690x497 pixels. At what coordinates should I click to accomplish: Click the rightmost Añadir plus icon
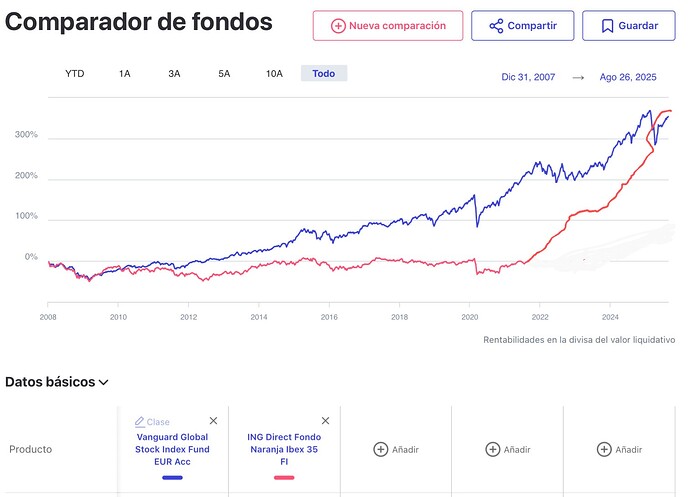point(604,450)
